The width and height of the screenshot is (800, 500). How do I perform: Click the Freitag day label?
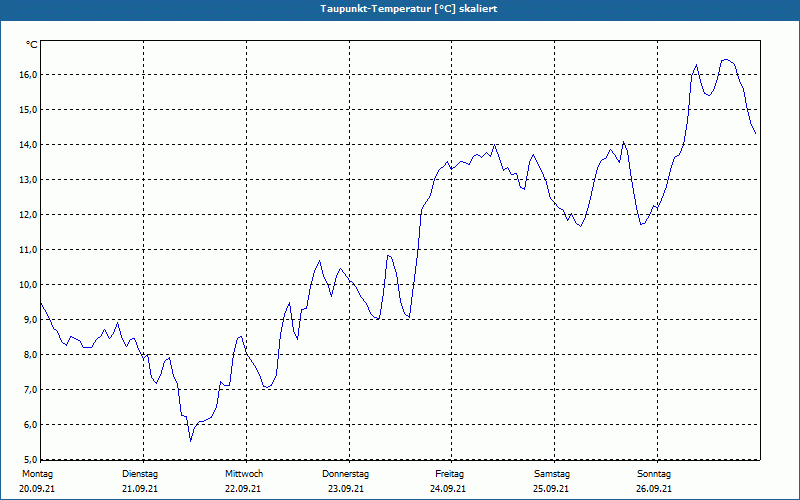449,474
